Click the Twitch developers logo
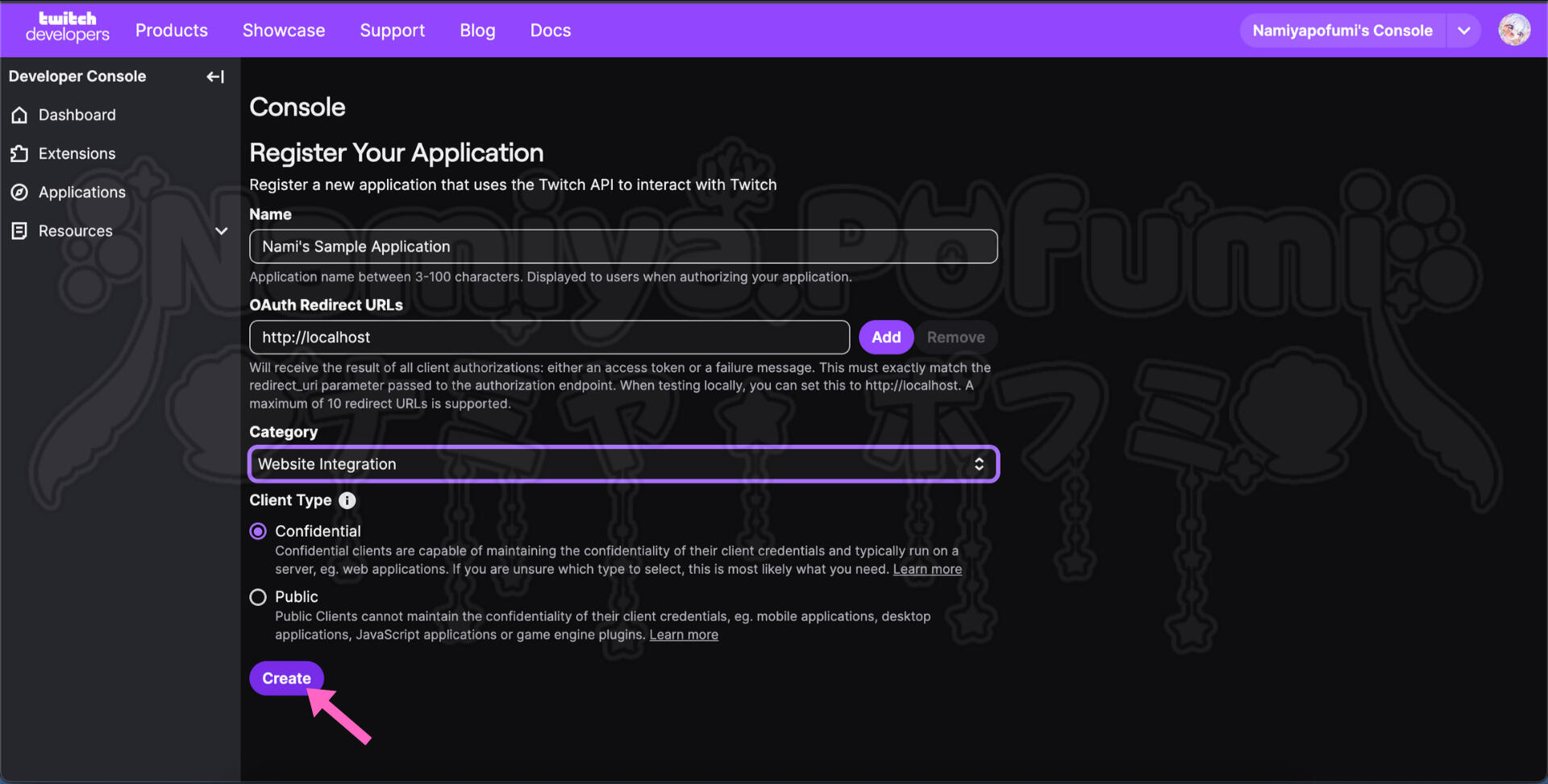The height and width of the screenshot is (784, 1548). click(x=67, y=27)
